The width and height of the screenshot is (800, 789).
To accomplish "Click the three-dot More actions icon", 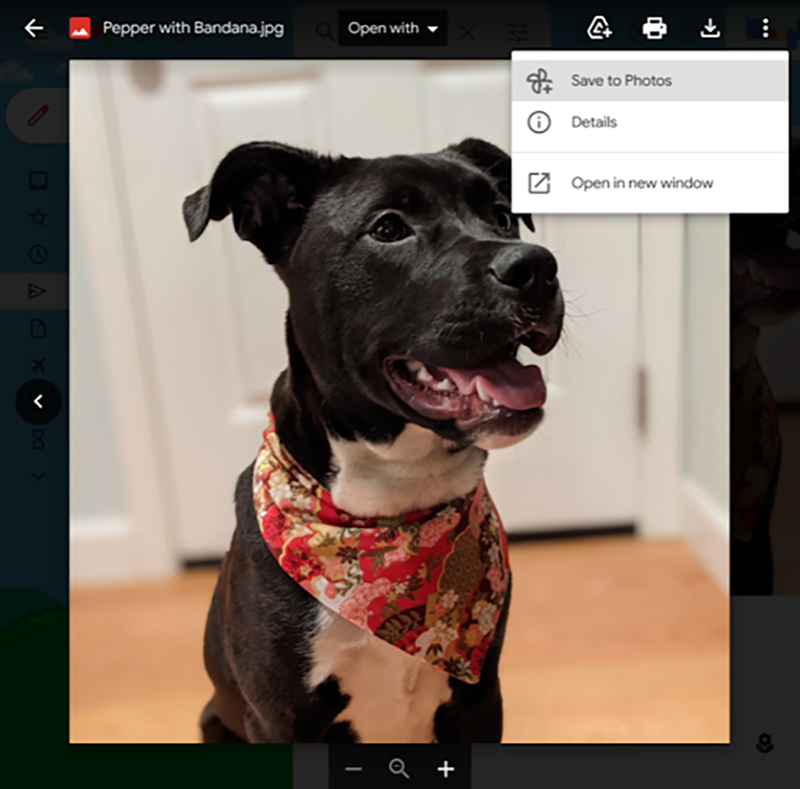I will tap(765, 28).
